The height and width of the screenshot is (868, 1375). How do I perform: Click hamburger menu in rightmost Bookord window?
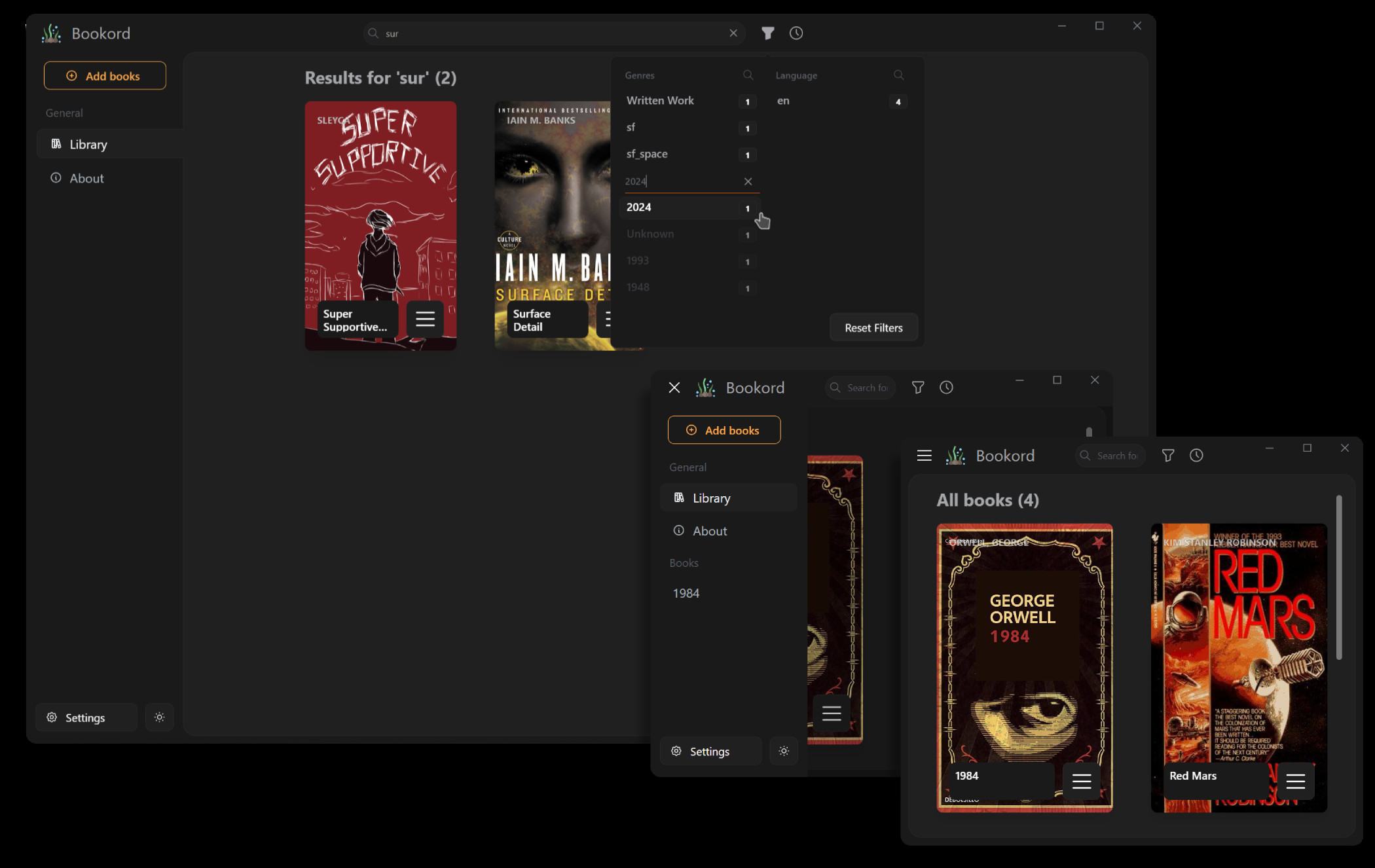pyautogui.click(x=924, y=456)
